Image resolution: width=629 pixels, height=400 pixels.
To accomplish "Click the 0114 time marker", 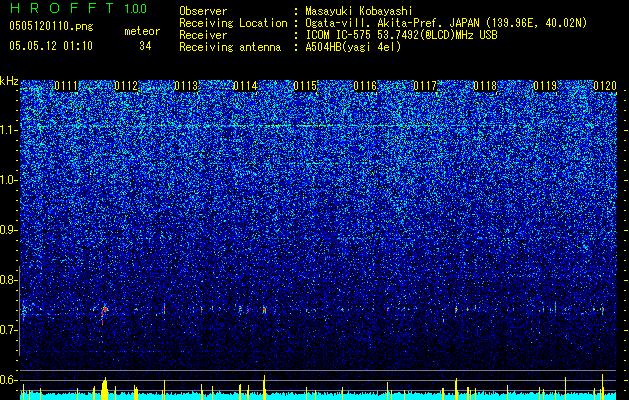I will click(246, 86).
